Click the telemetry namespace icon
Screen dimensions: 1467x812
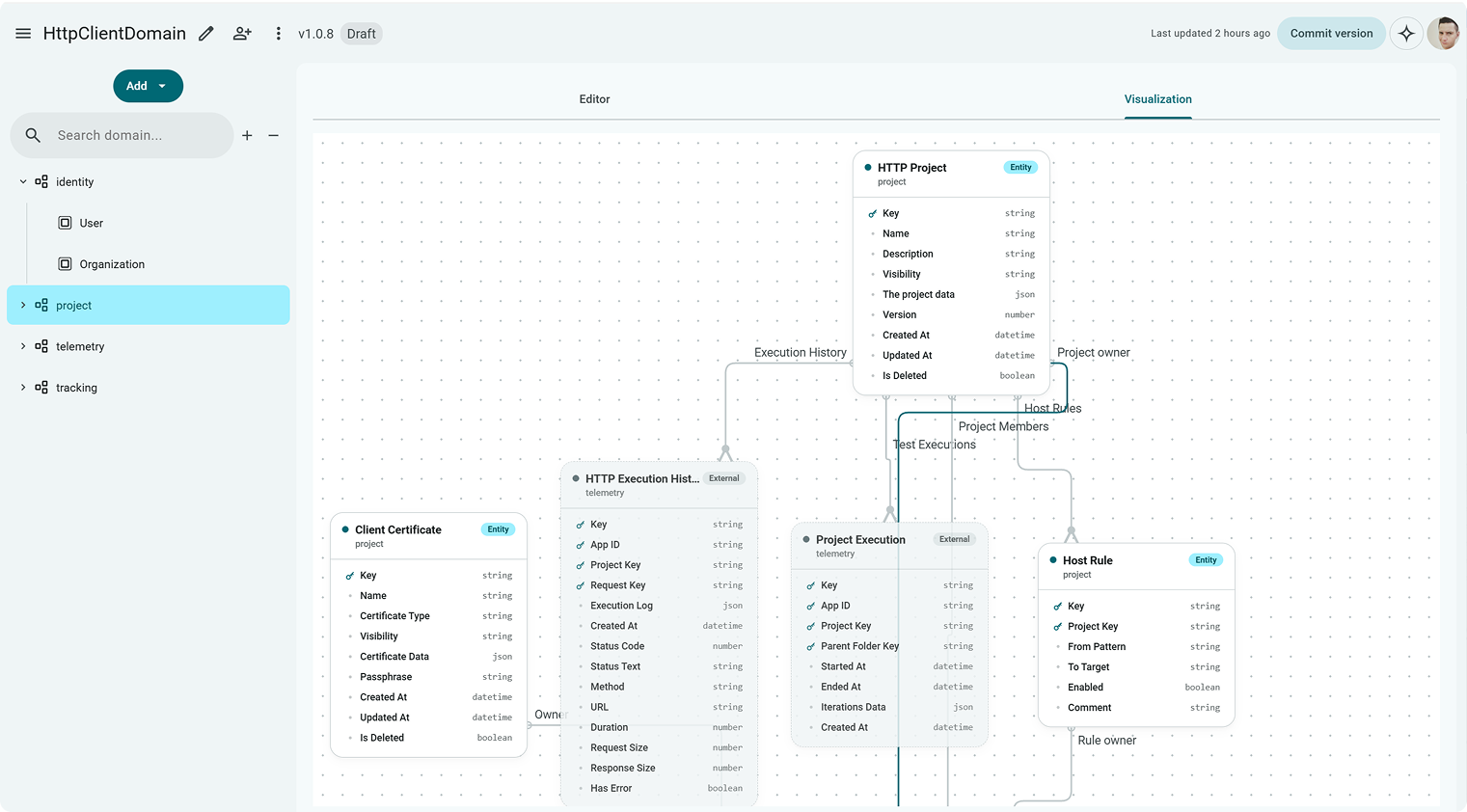point(41,346)
